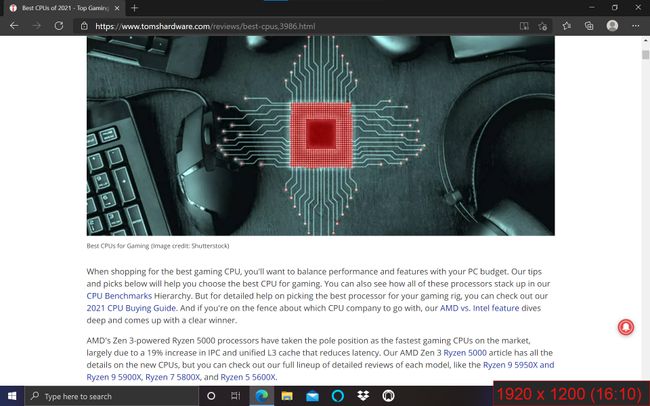The image size is (650, 406).
Task: Open Task View on the taskbar
Action: (x=235, y=396)
